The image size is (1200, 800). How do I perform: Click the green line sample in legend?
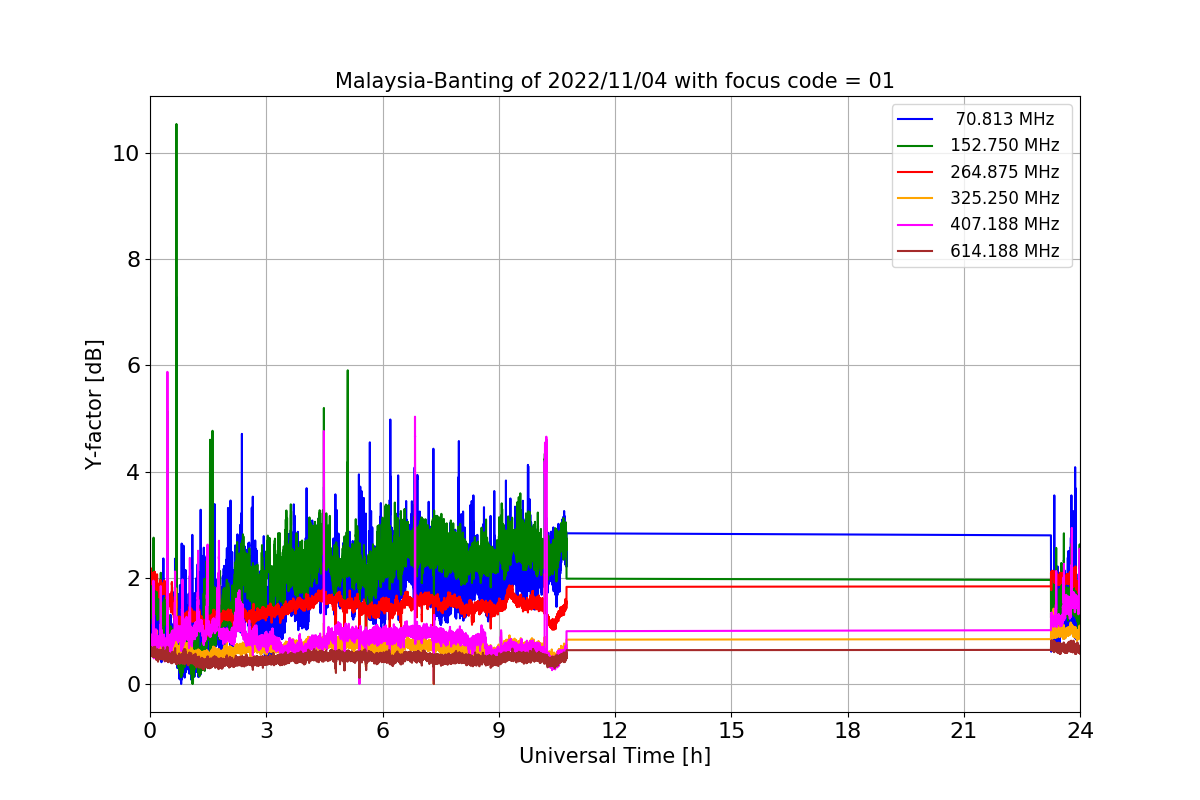[915, 145]
